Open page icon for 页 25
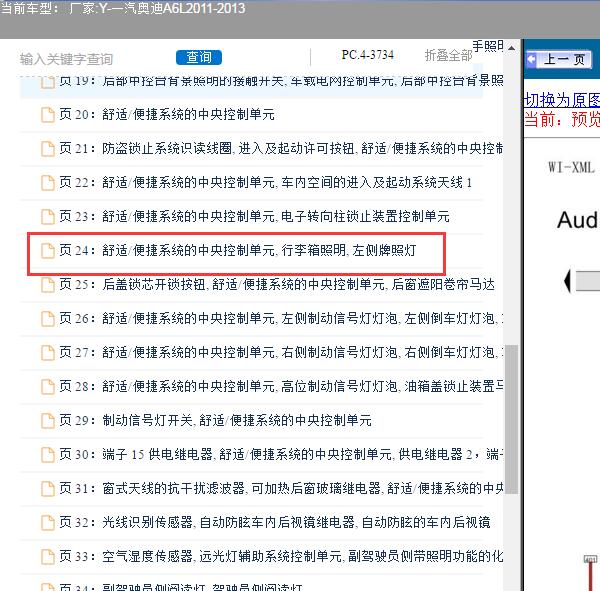The image size is (600, 591). click(x=48, y=285)
